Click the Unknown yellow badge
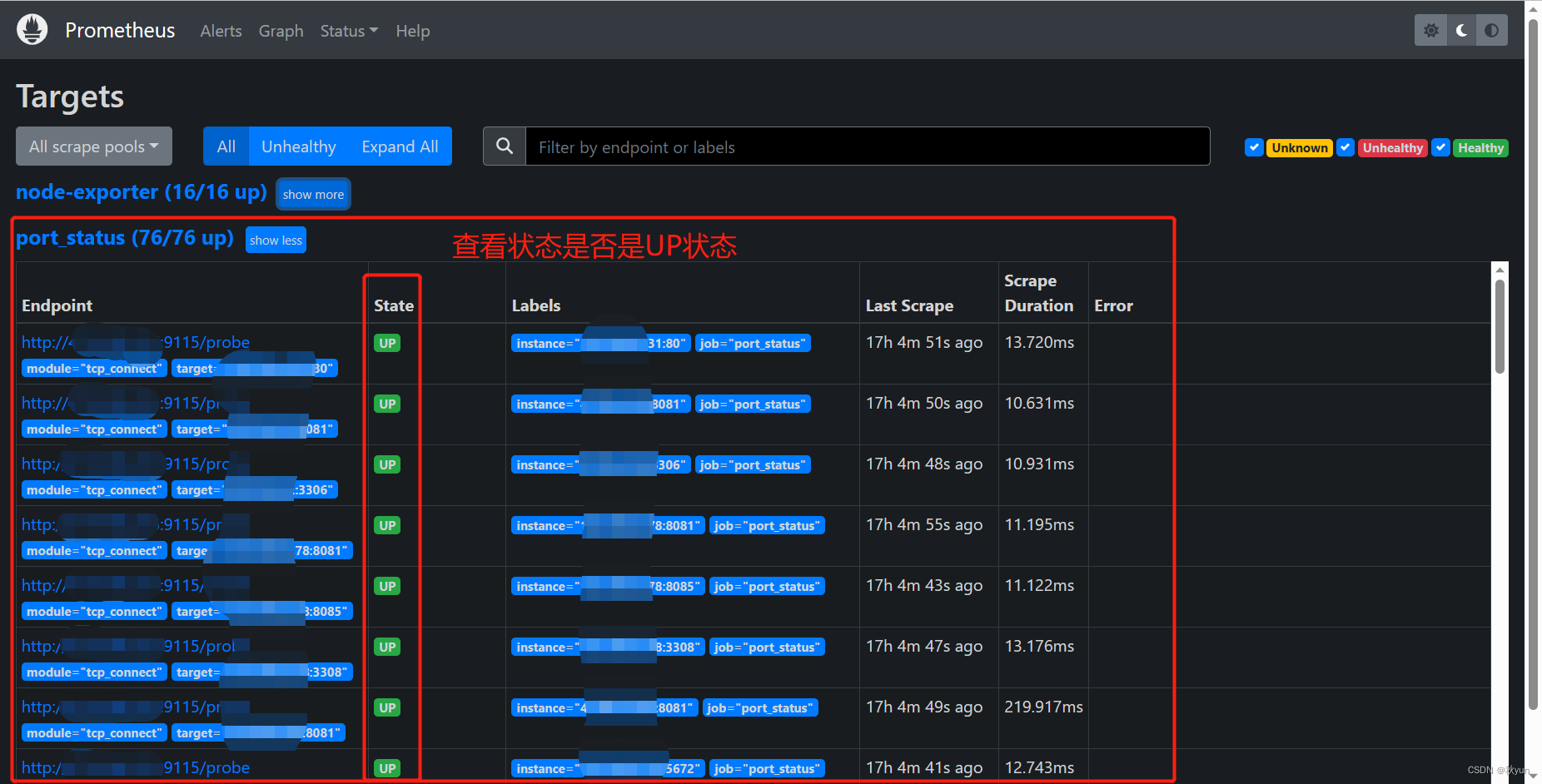Image resolution: width=1542 pixels, height=784 pixels. (1300, 147)
